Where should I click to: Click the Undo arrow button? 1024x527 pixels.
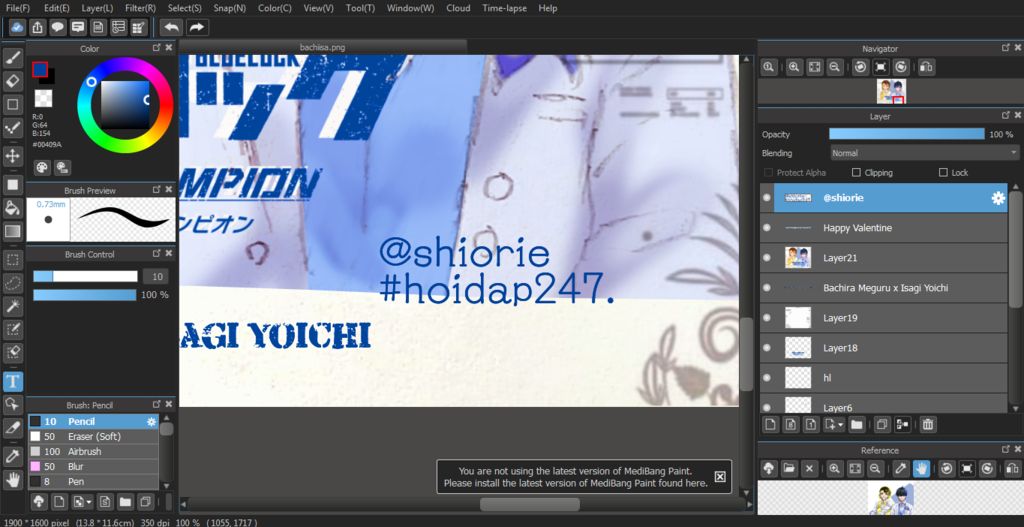coord(171,27)
